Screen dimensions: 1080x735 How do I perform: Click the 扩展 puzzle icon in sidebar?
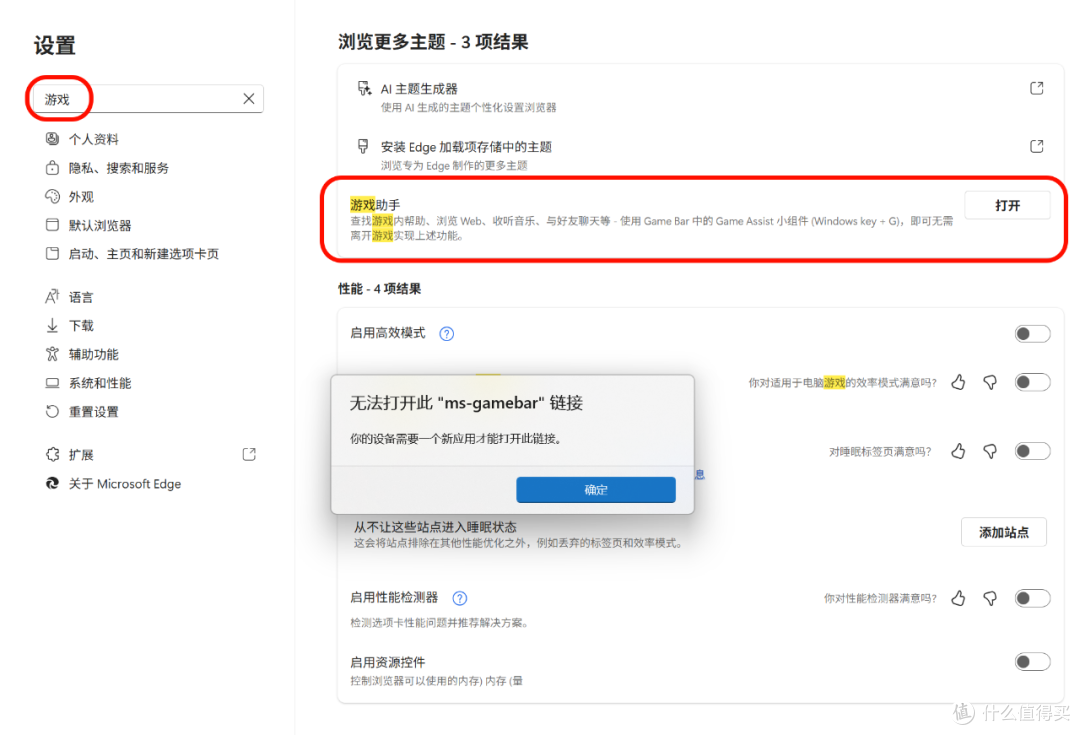coord(52,455)
